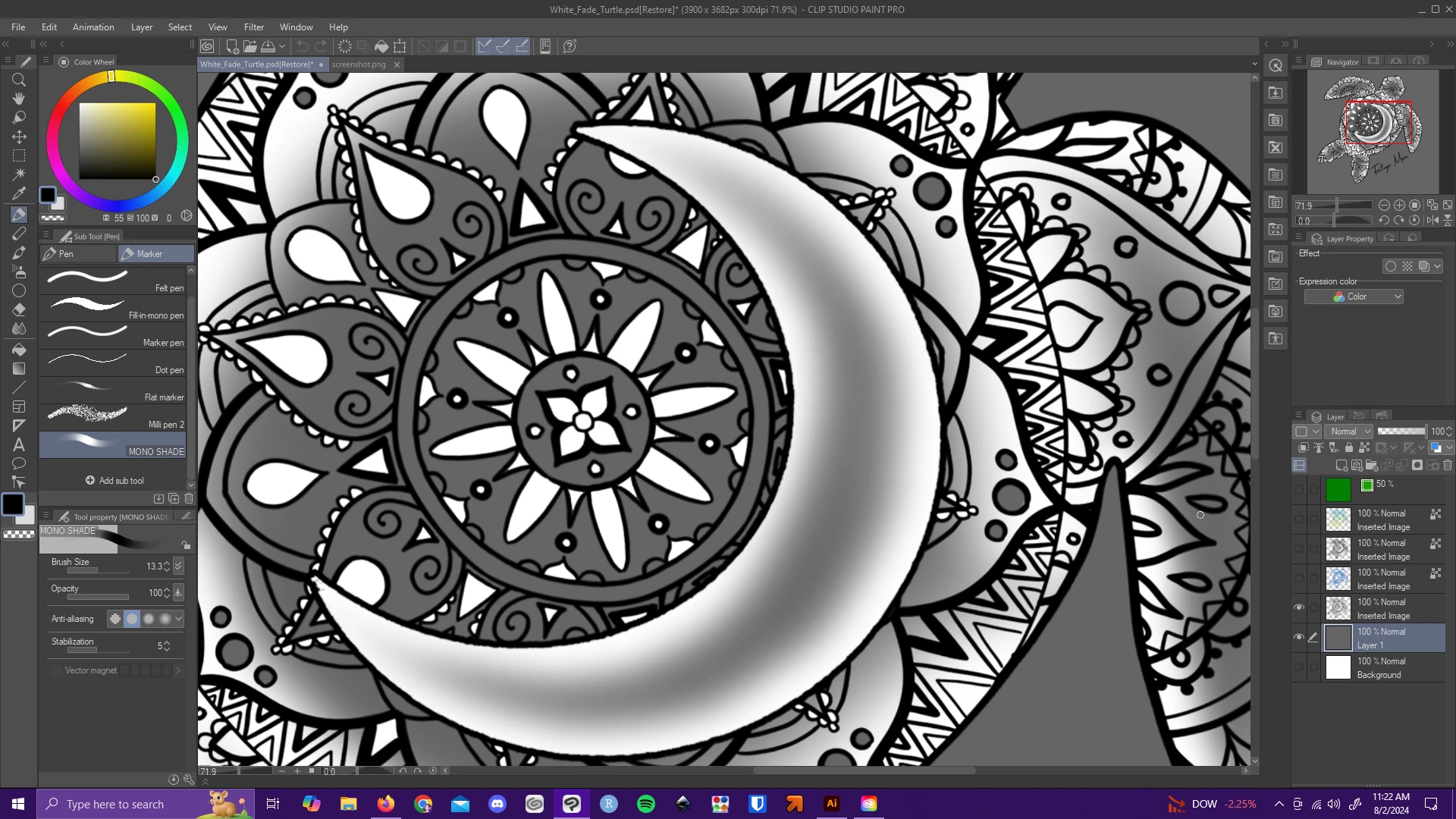Click the Undo arrow icon
Screen dimensions: 1456x819
coord(302,46)
